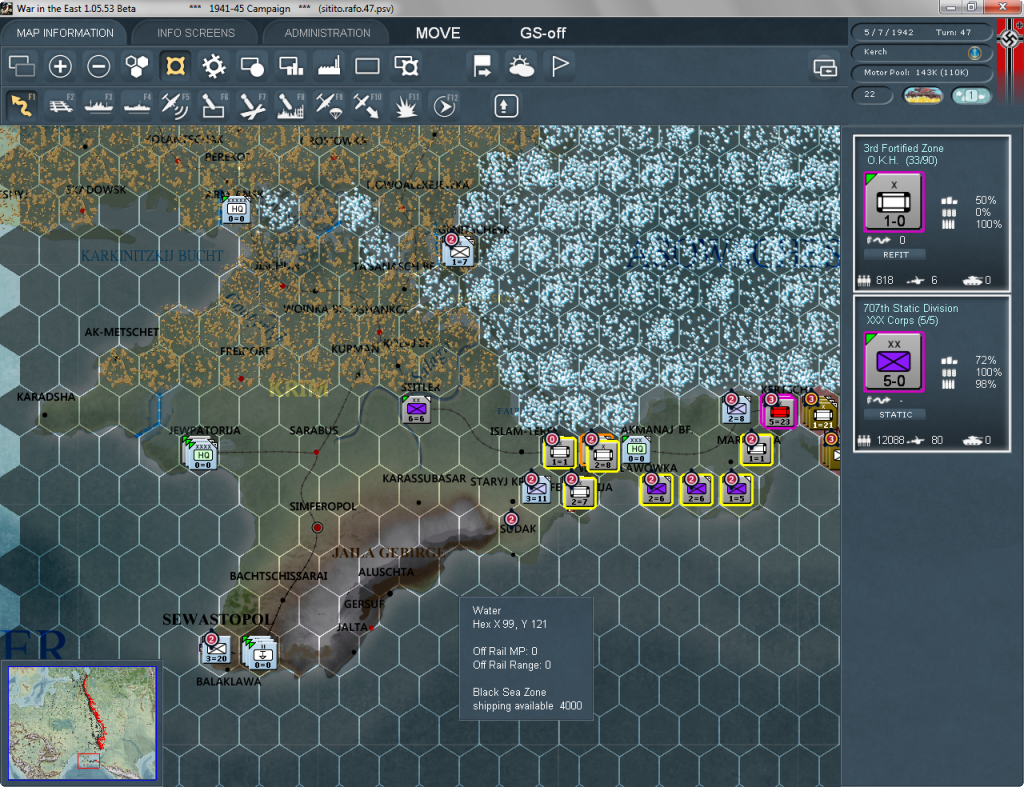This screenshot has height=787, width=1024.
Task: Click the window icon at toolbar right end
Action: [x=825, y=67]
